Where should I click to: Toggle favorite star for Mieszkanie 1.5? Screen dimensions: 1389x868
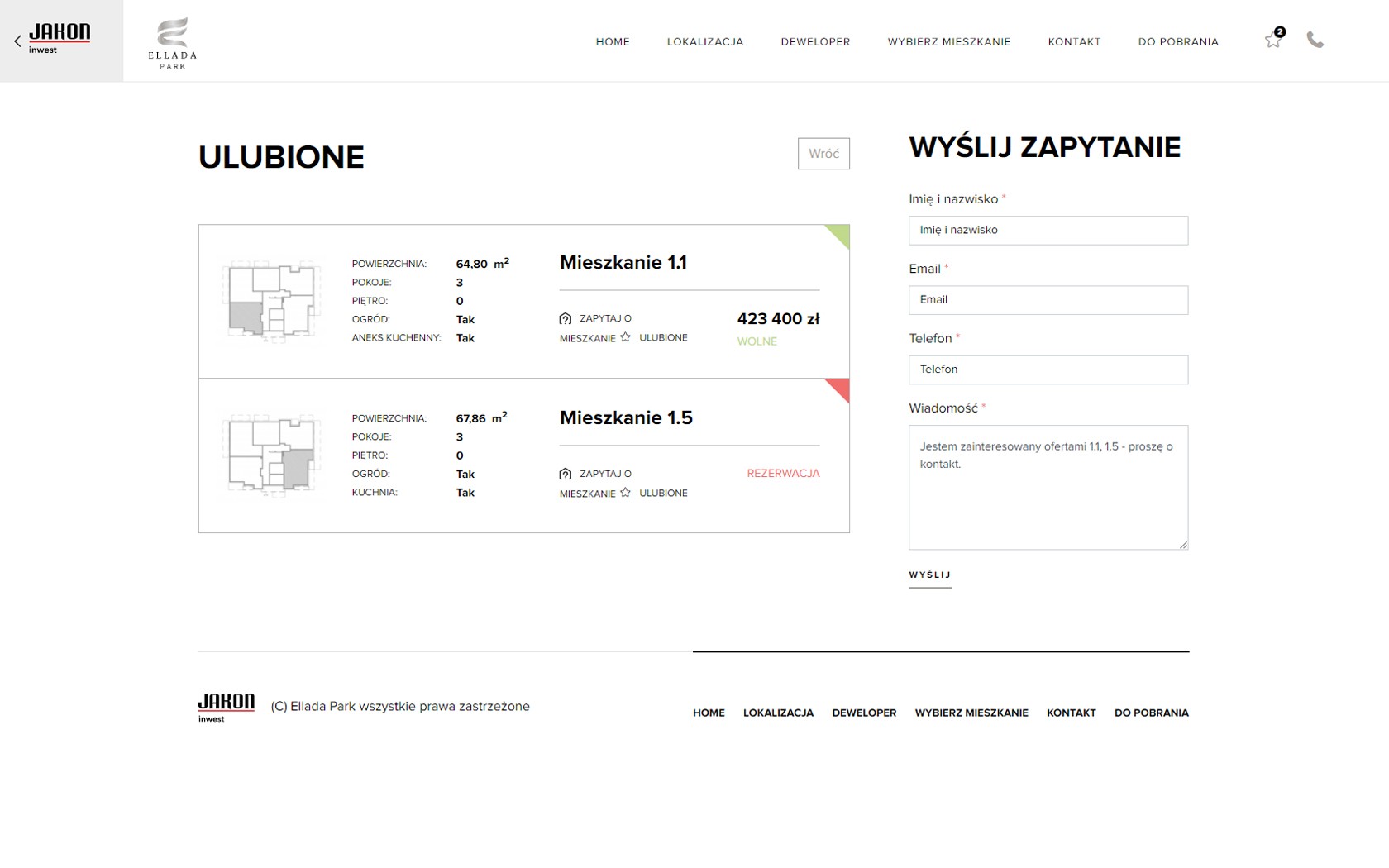point(626,493)
